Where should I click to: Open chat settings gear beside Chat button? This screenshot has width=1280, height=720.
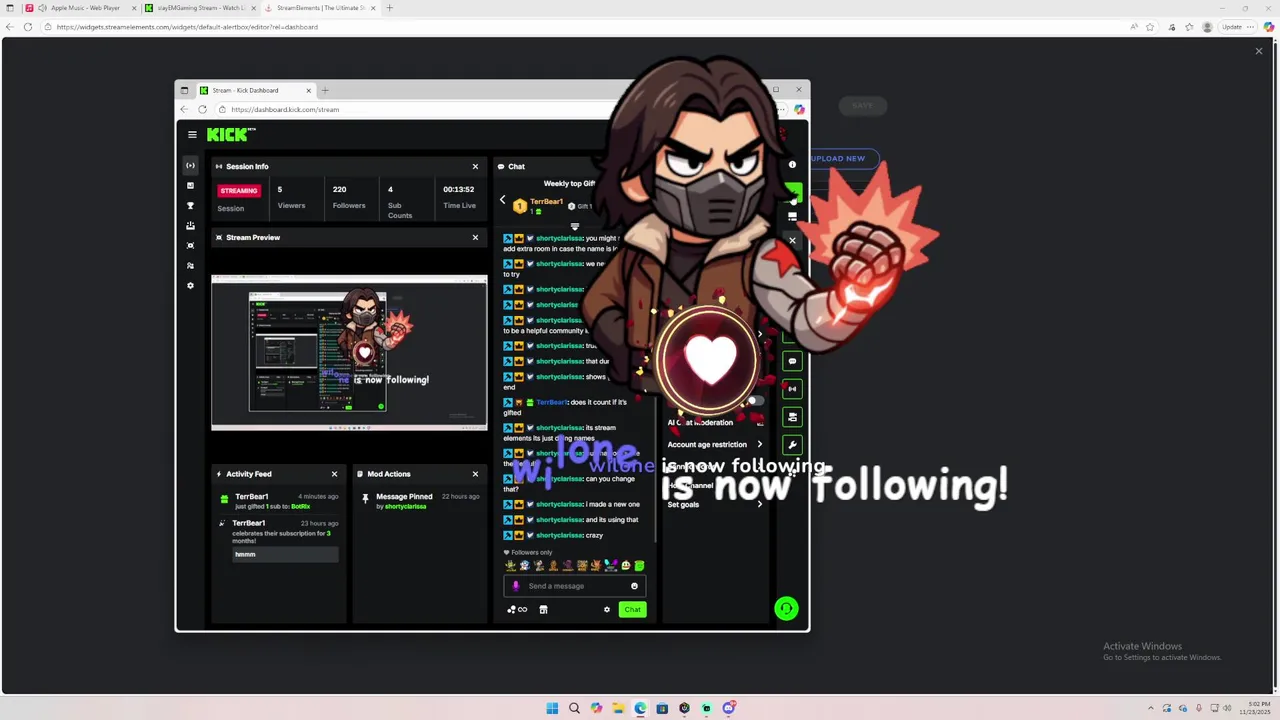tap(606, 609)
